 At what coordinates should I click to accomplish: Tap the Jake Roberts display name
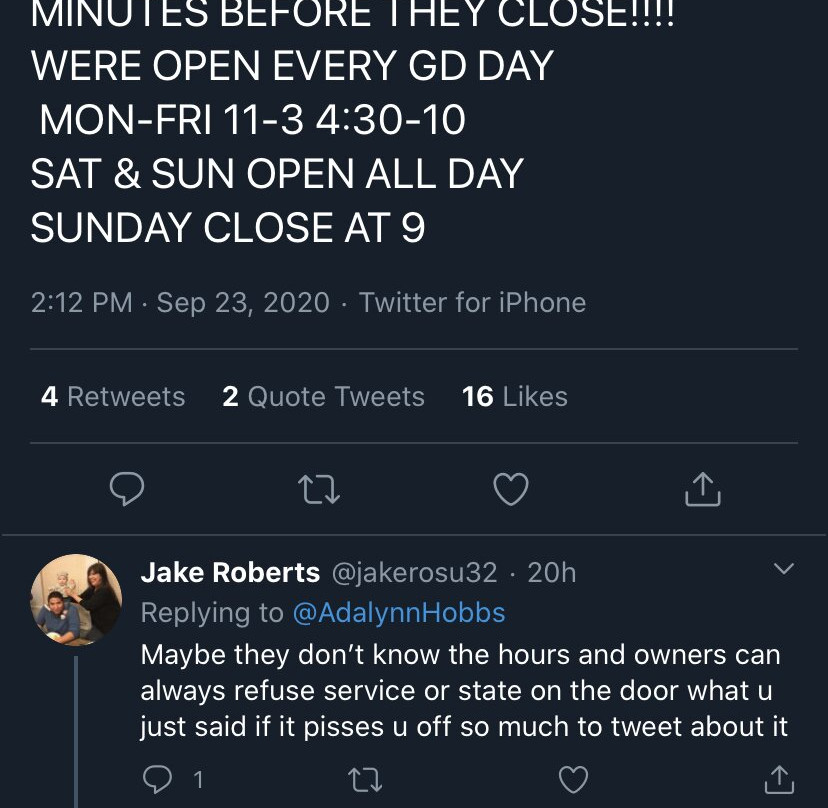pos(230,572)
